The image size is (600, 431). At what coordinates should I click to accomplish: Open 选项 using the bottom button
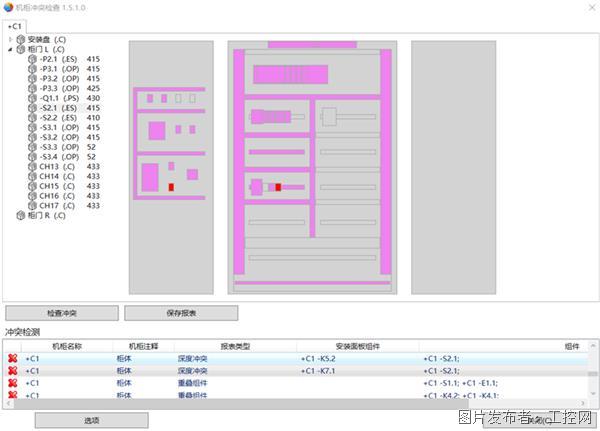pyautogui.click(x=91, y=420)
